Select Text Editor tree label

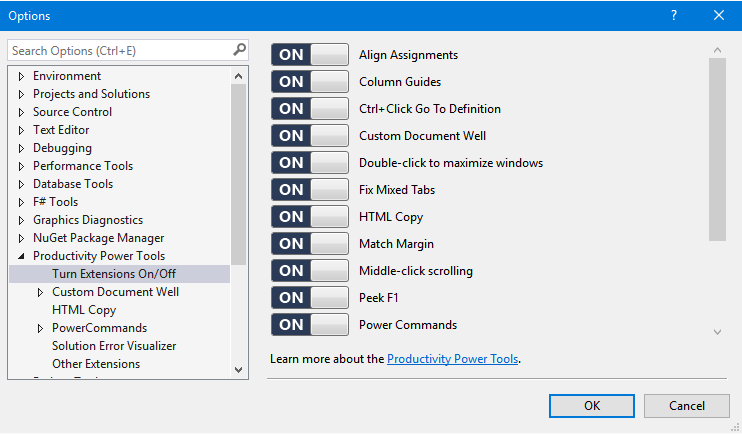[x=61, y=130]
